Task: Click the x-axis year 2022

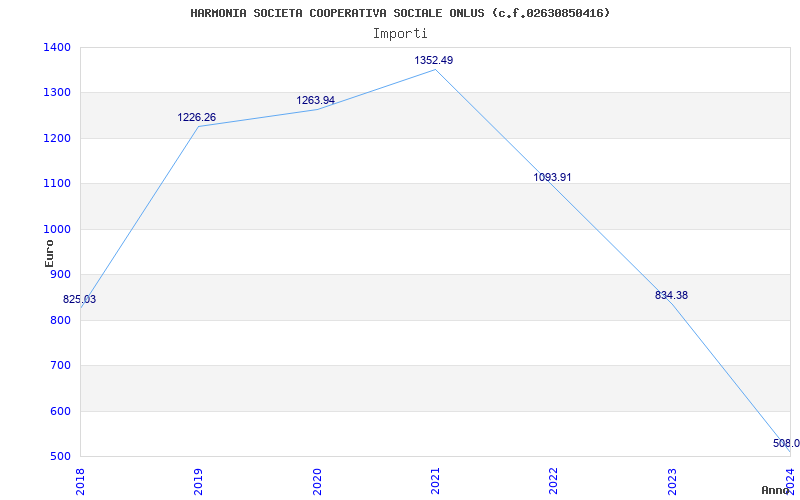Action: point(554,482)
